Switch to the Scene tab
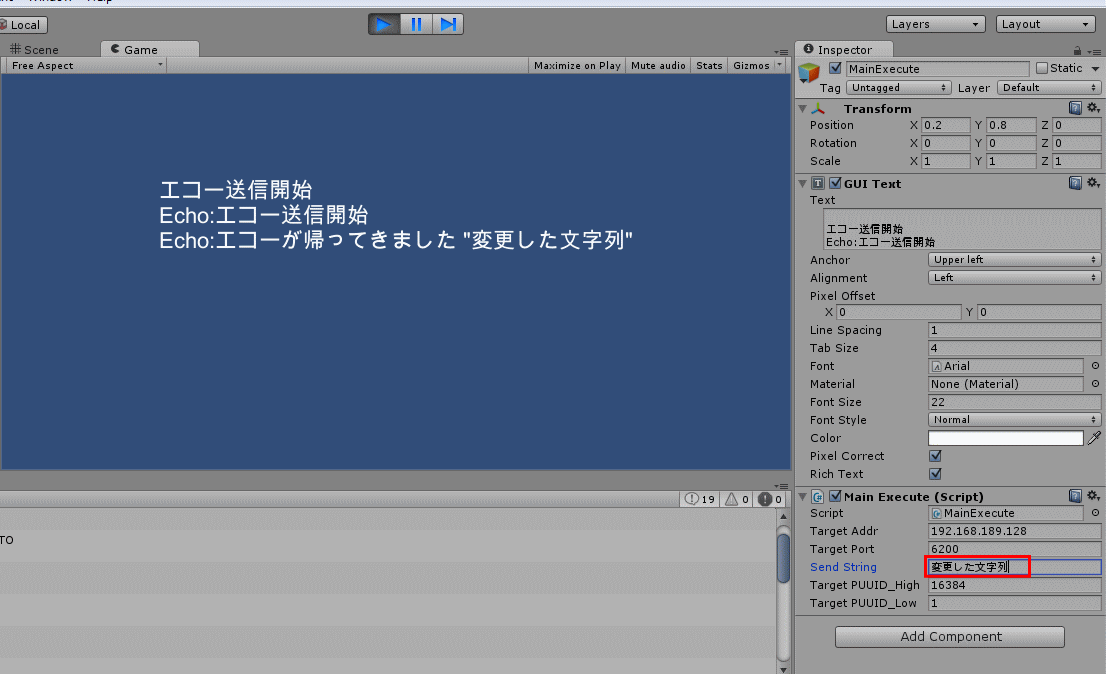The image size is (1106, 674). coord(34,49)
